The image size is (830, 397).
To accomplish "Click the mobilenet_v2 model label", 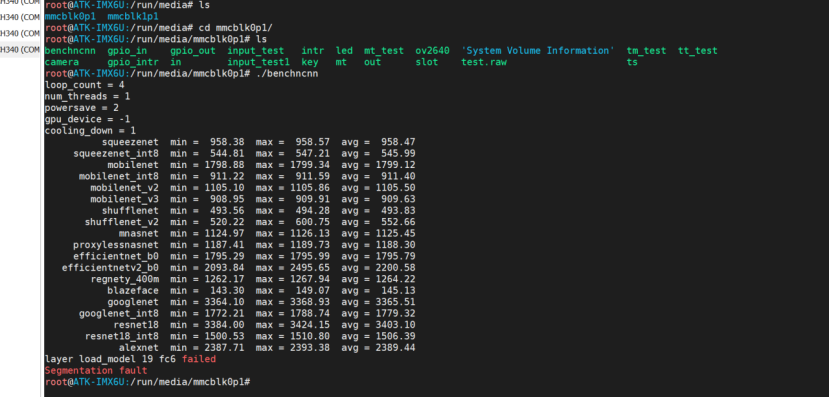I will click(124, 188).
